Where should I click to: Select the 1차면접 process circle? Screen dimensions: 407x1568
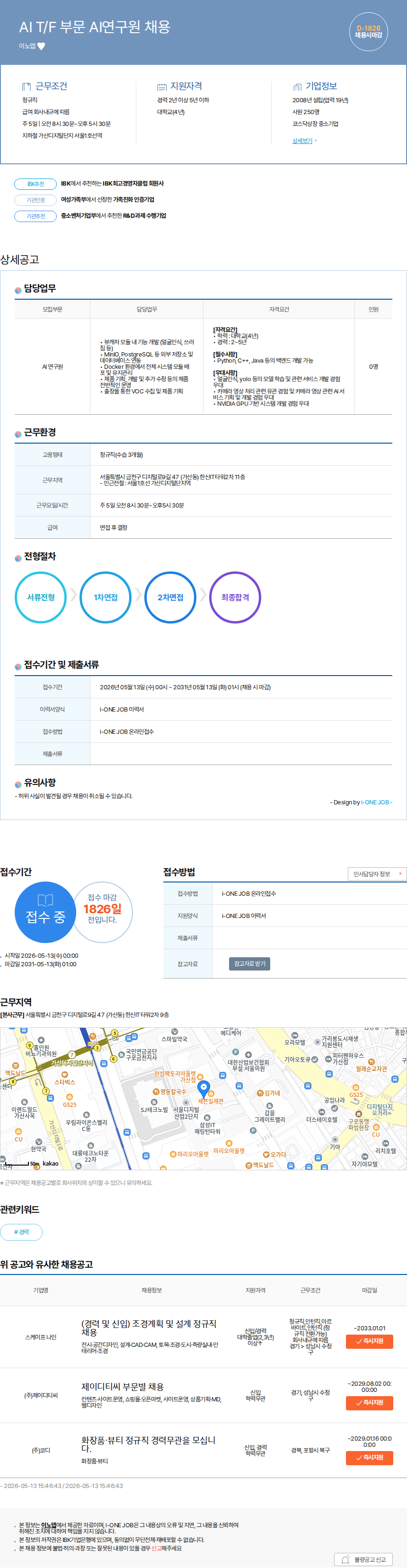(x=105, y=597)
